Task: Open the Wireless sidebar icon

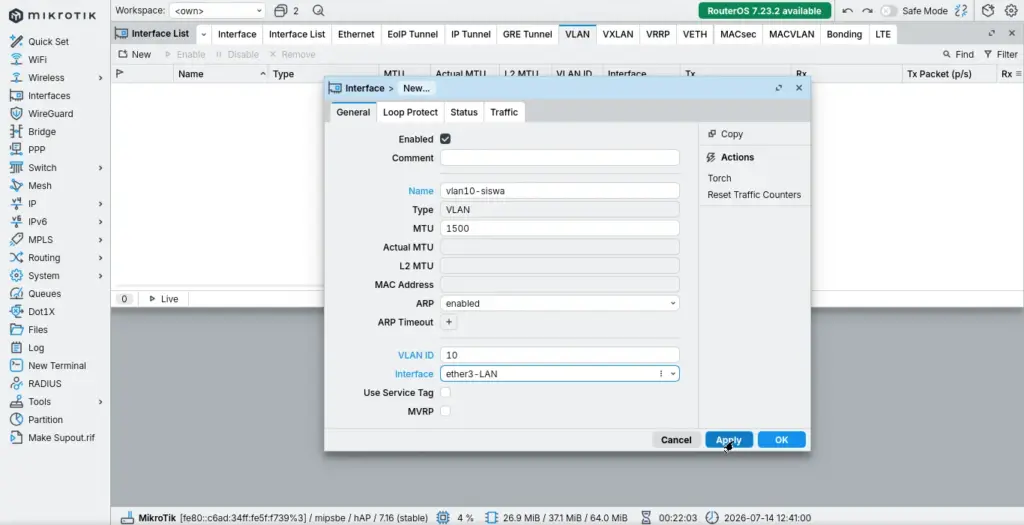Action: coord(16,77)
